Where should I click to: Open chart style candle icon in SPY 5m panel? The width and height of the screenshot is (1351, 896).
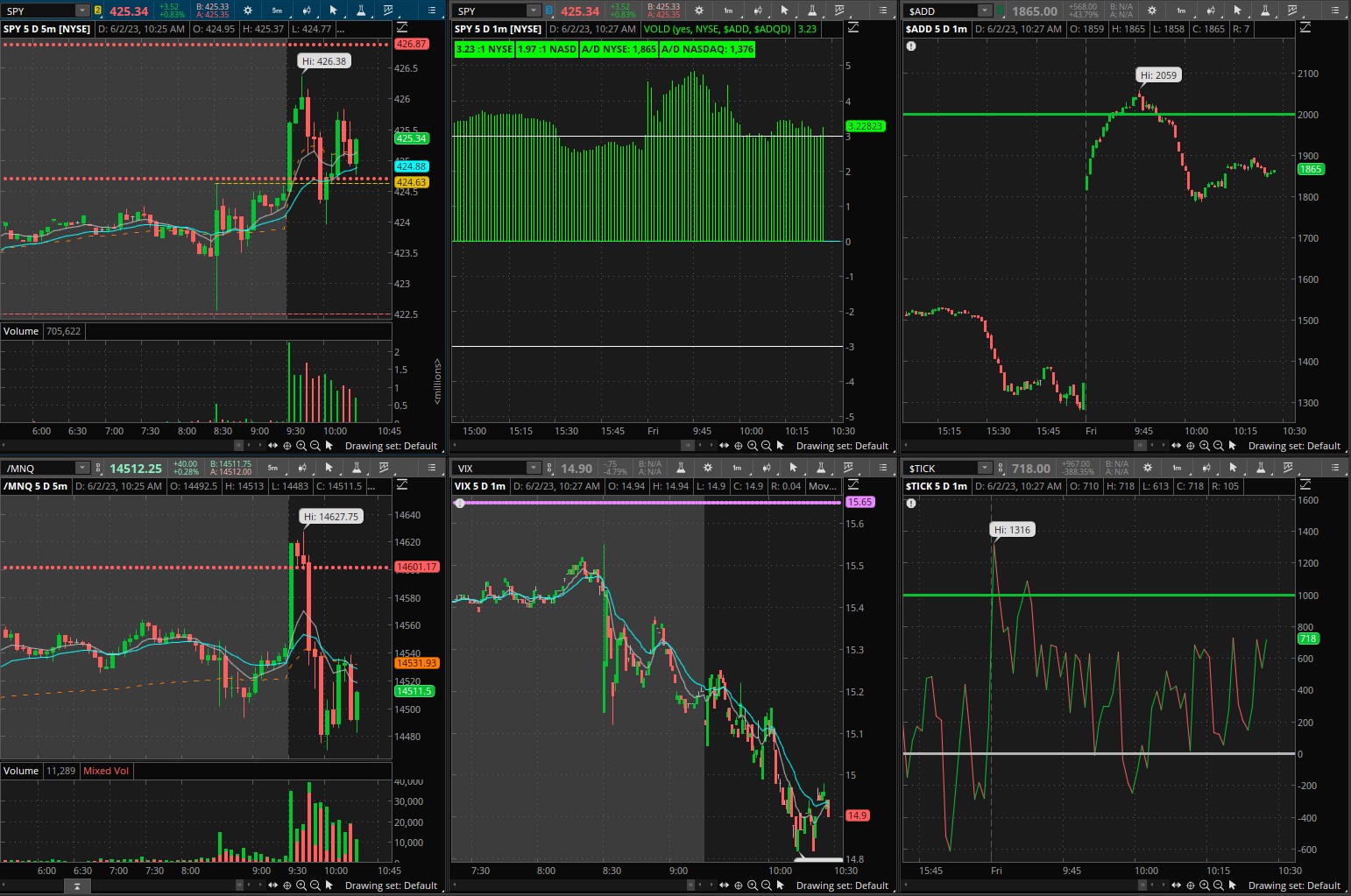tap(307, 11)
